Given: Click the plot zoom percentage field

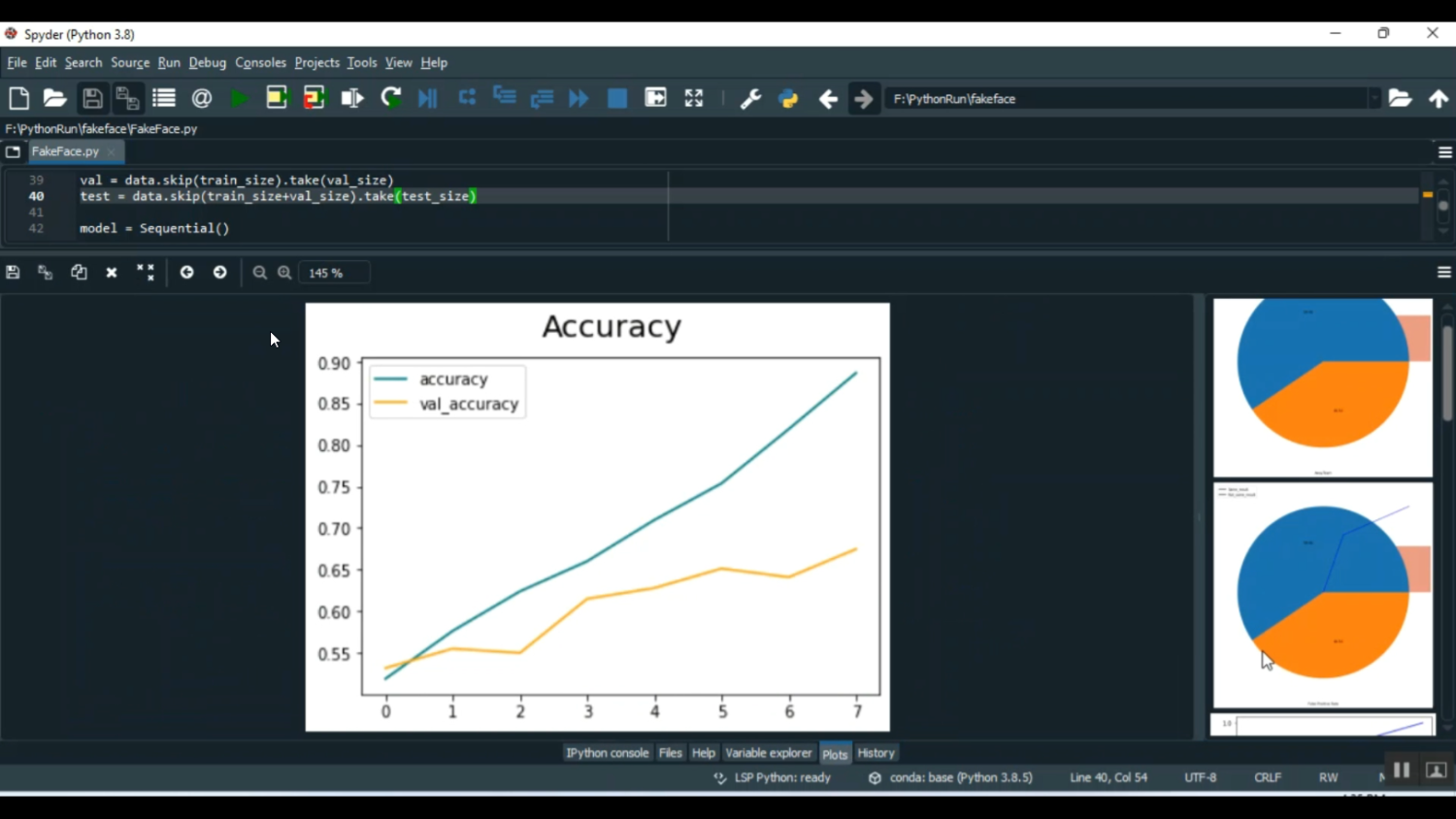Looking at the screenshot, I should point(334,273).
